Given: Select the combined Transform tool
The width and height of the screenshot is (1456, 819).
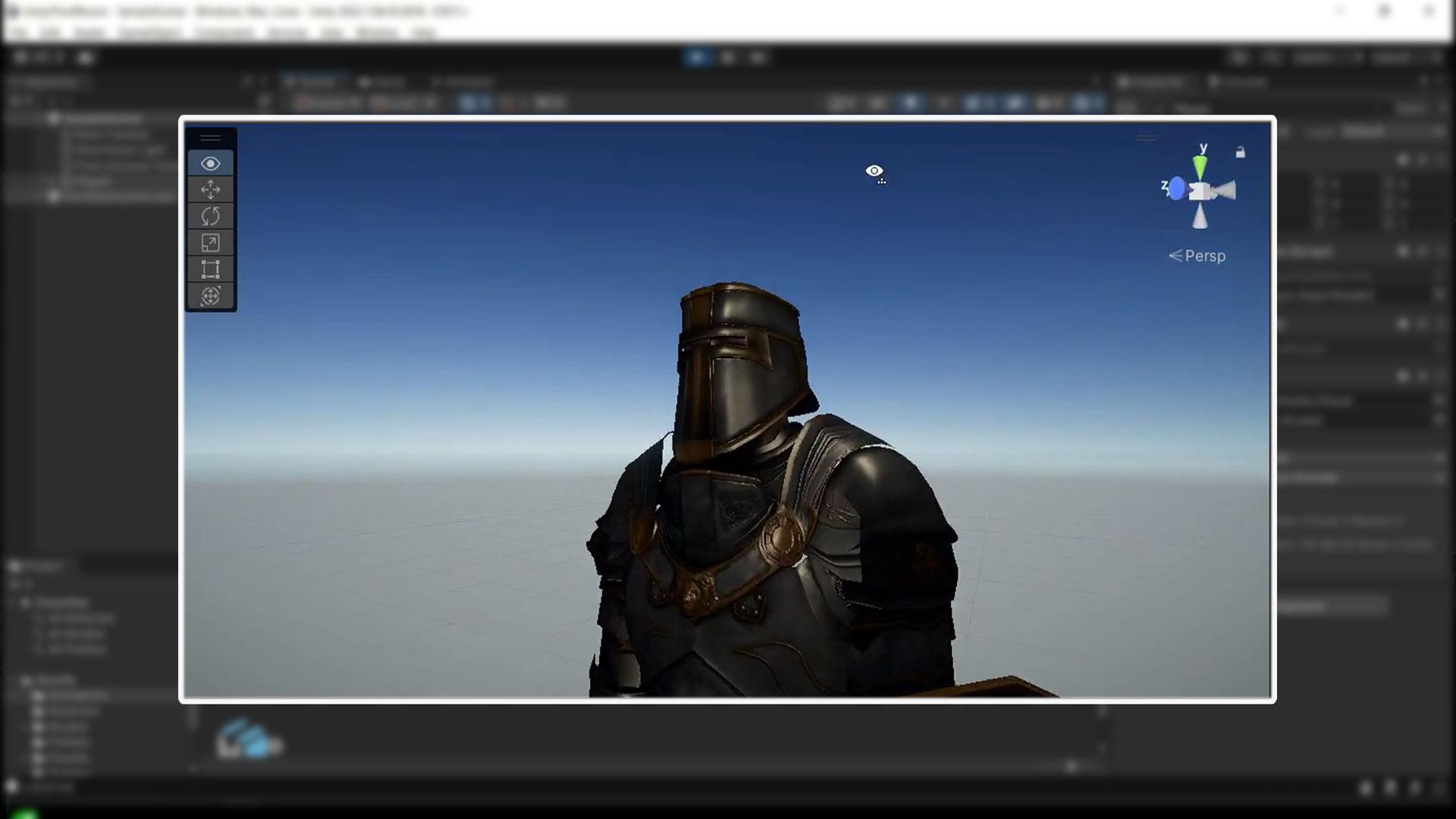Looking at the screenshot, I should click(211, 296).
